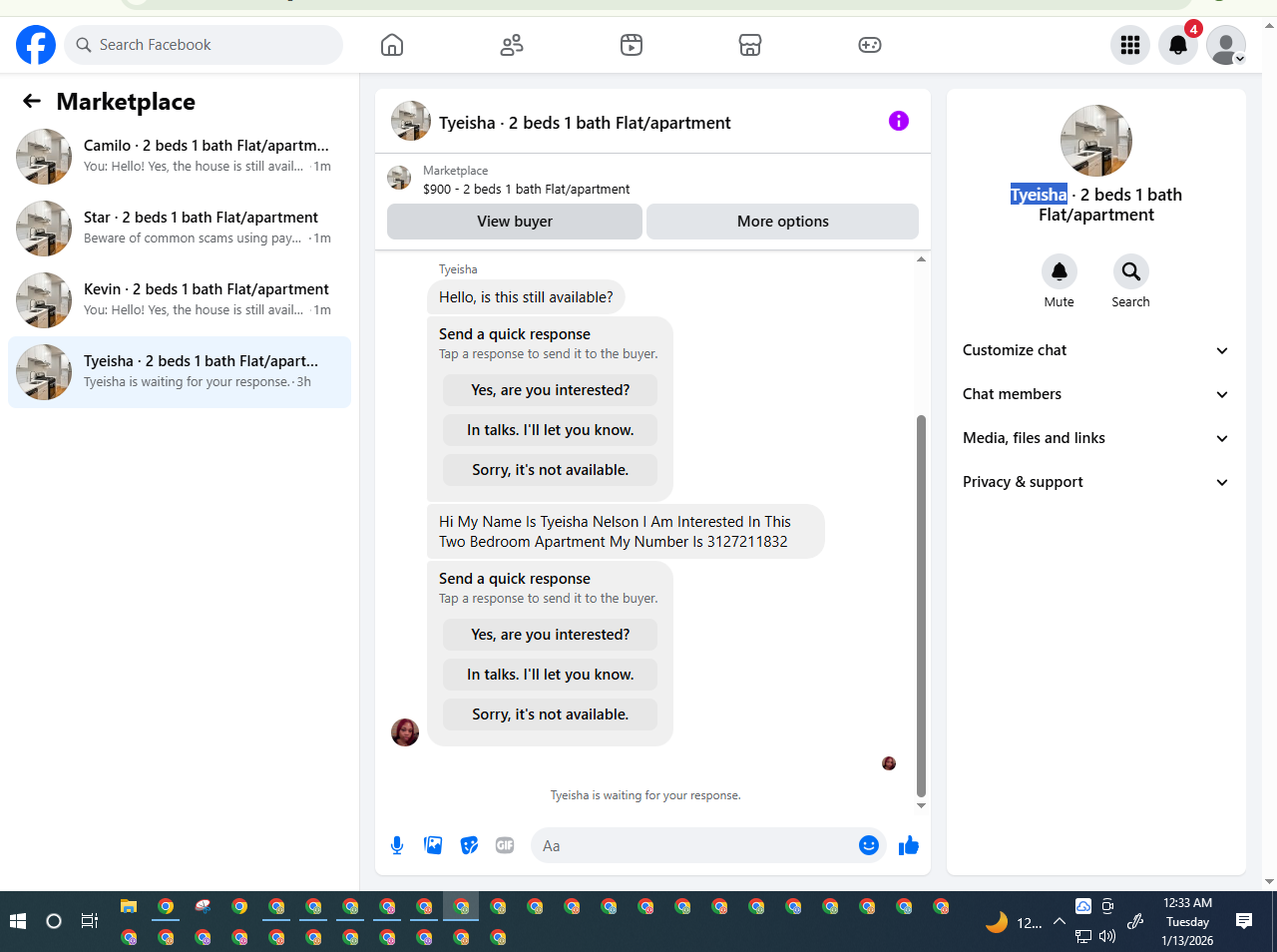Select Tyeisha conversation in list
Viewport: 1277px width, 952px height.
(x=180, y=372)
